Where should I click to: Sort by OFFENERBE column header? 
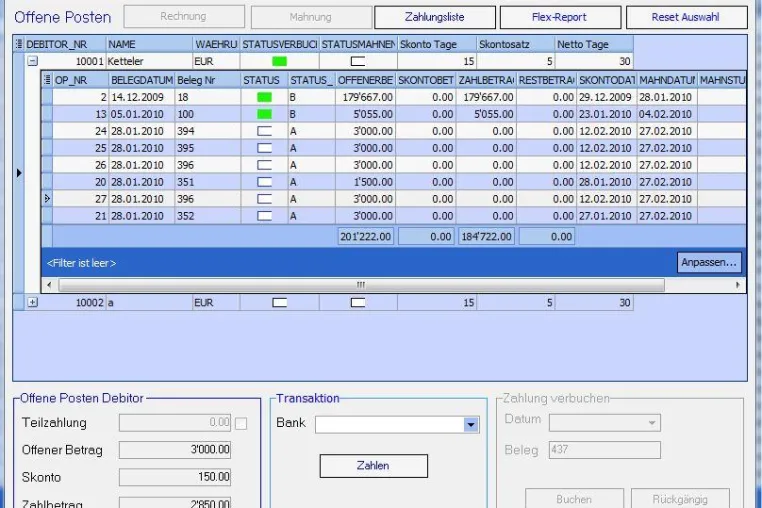(x=365, y=80)
